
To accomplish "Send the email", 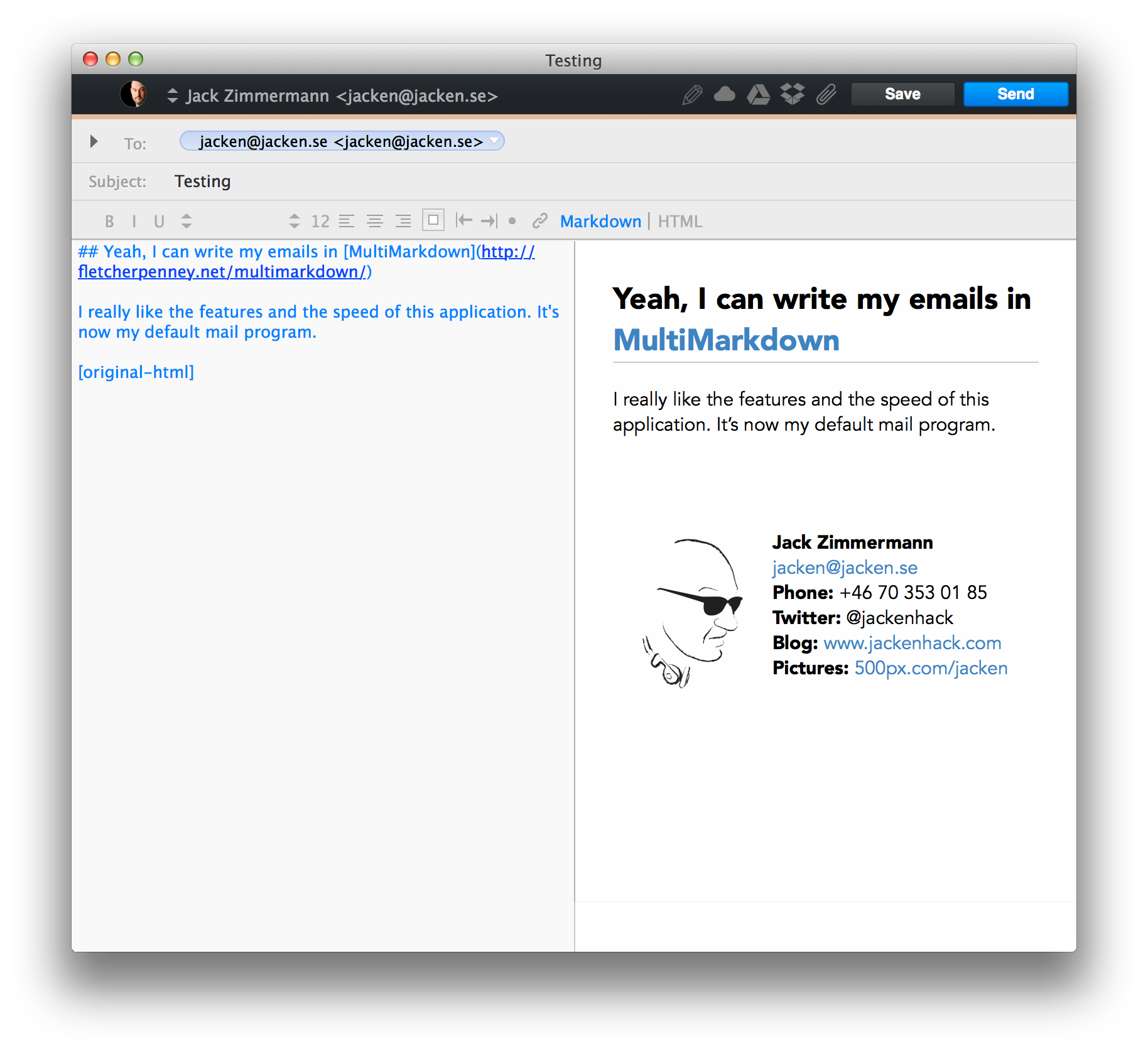I will pos(1015,94).
